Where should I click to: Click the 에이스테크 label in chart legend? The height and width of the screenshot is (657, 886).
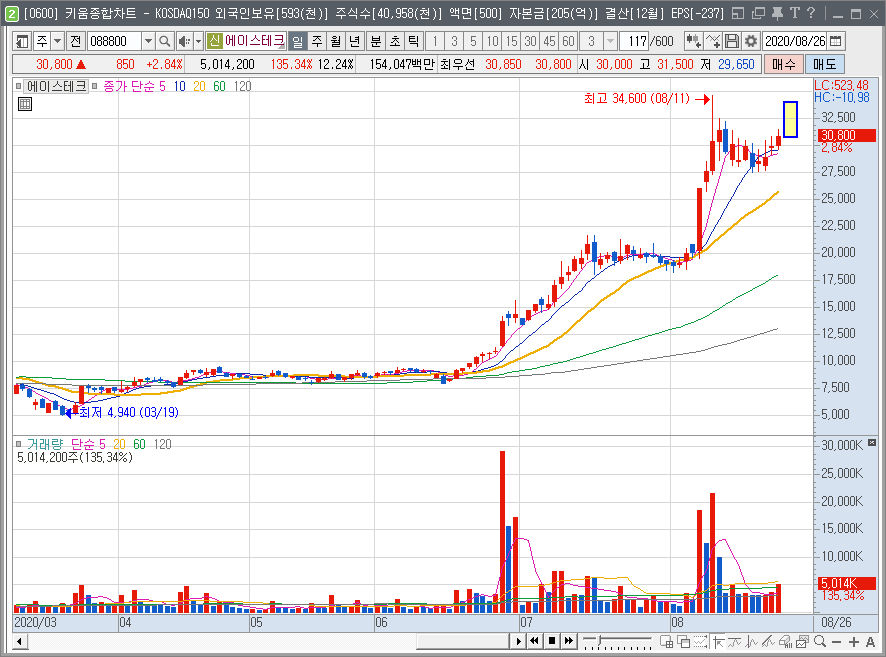[56, 86]
